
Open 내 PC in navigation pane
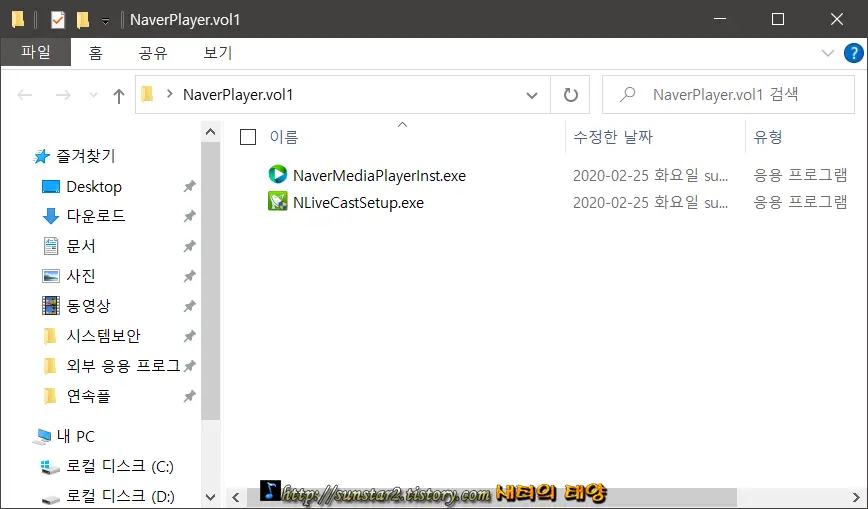pos(76,436)
